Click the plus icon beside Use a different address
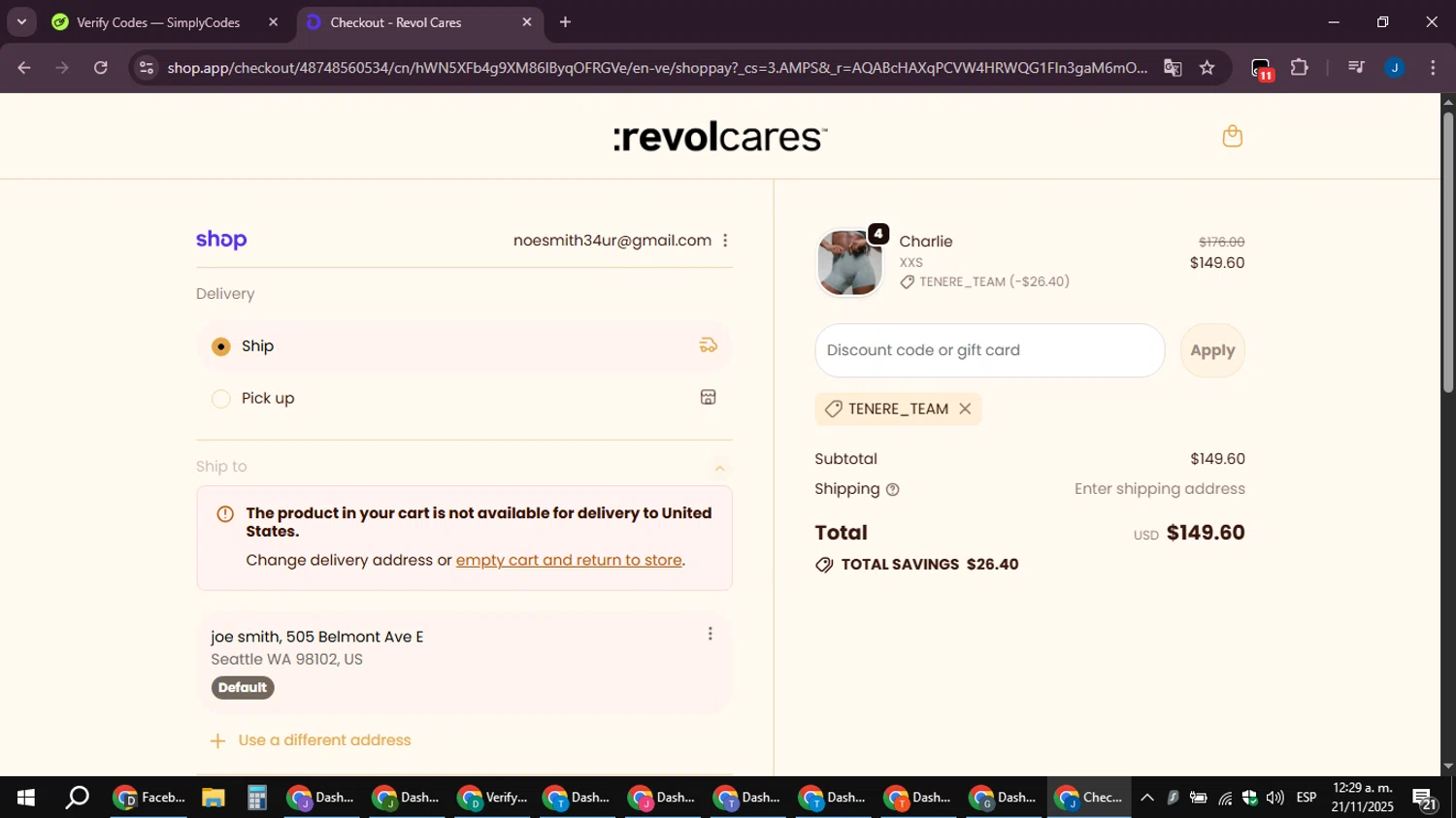The image size is (1456, 818). pyautogui.click(x=218, y=741)
